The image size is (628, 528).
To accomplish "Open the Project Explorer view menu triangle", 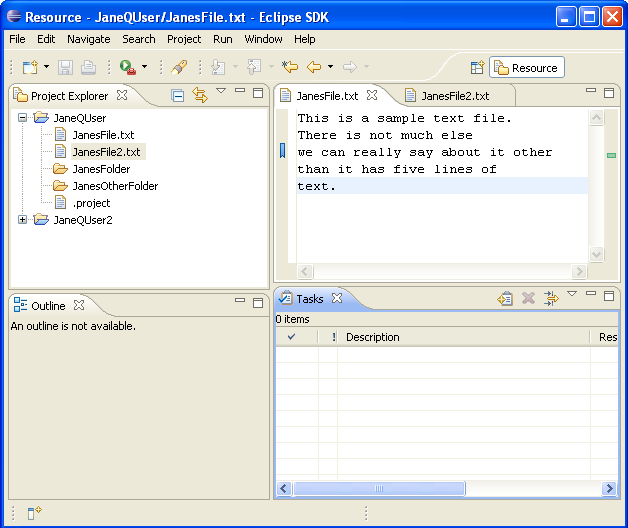I will tap(221, 91).
